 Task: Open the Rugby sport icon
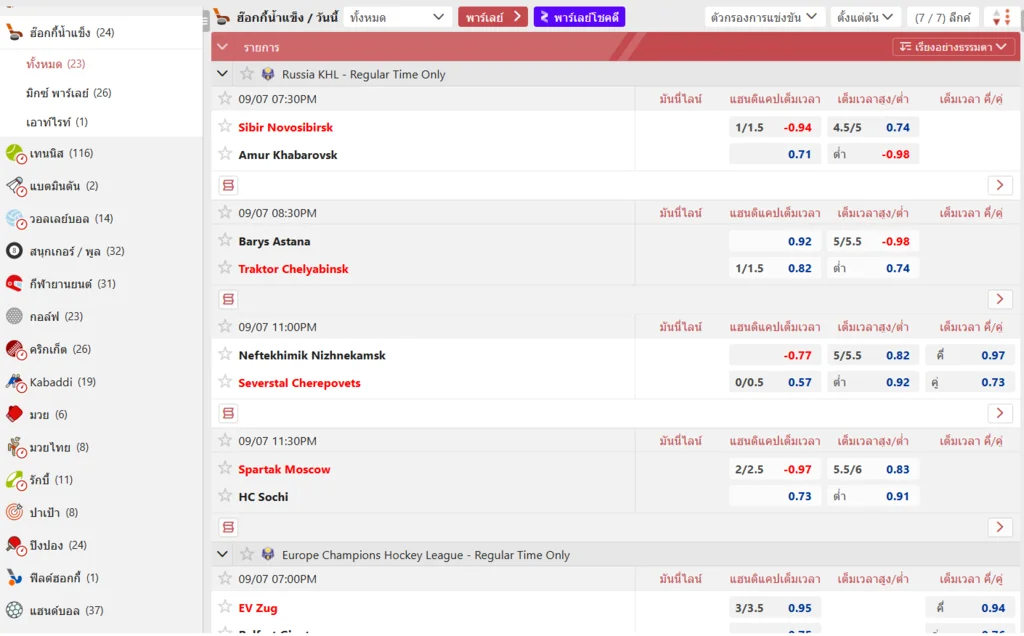(x=15, y=480)
